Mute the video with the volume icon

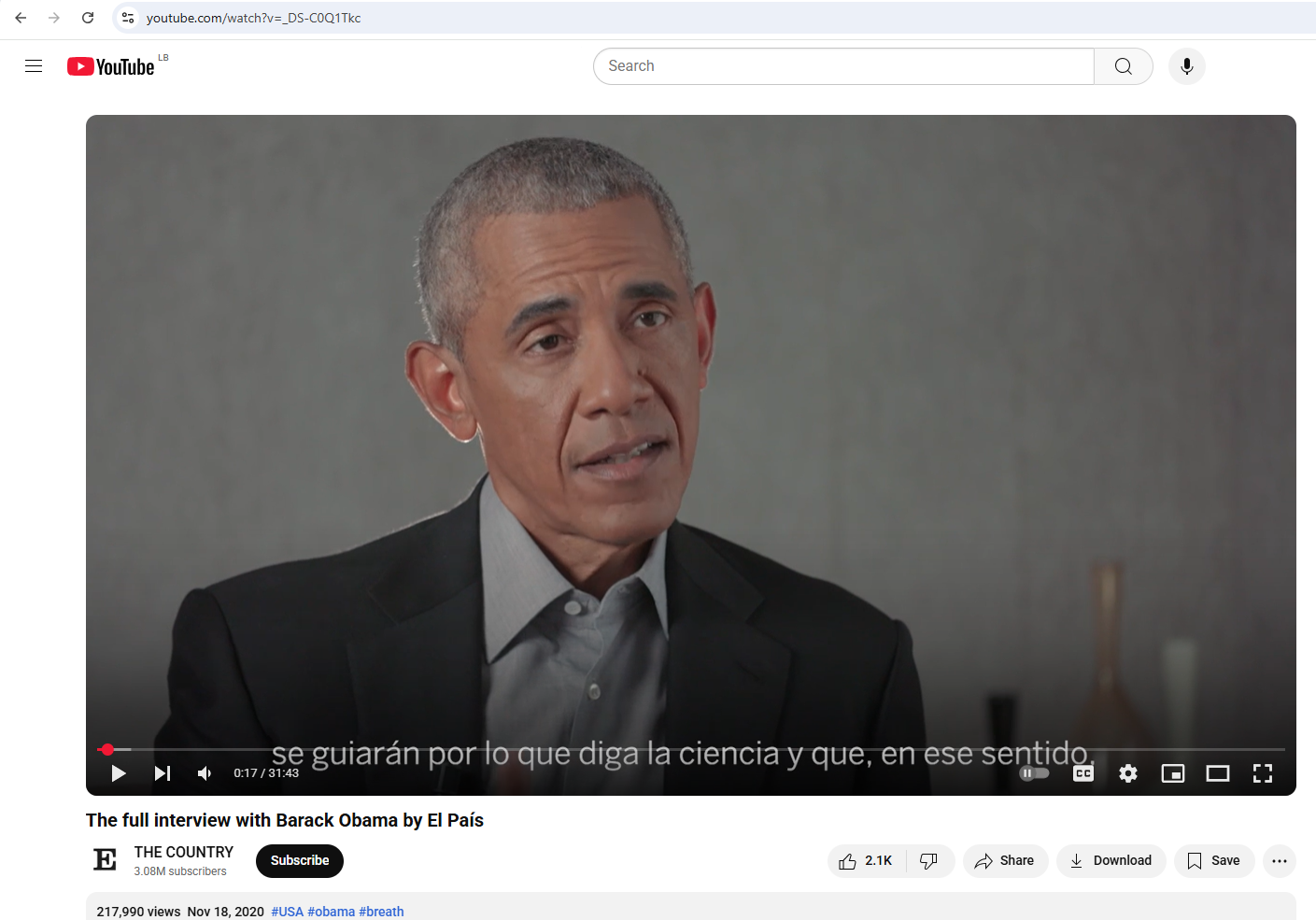tap(205, 773)
